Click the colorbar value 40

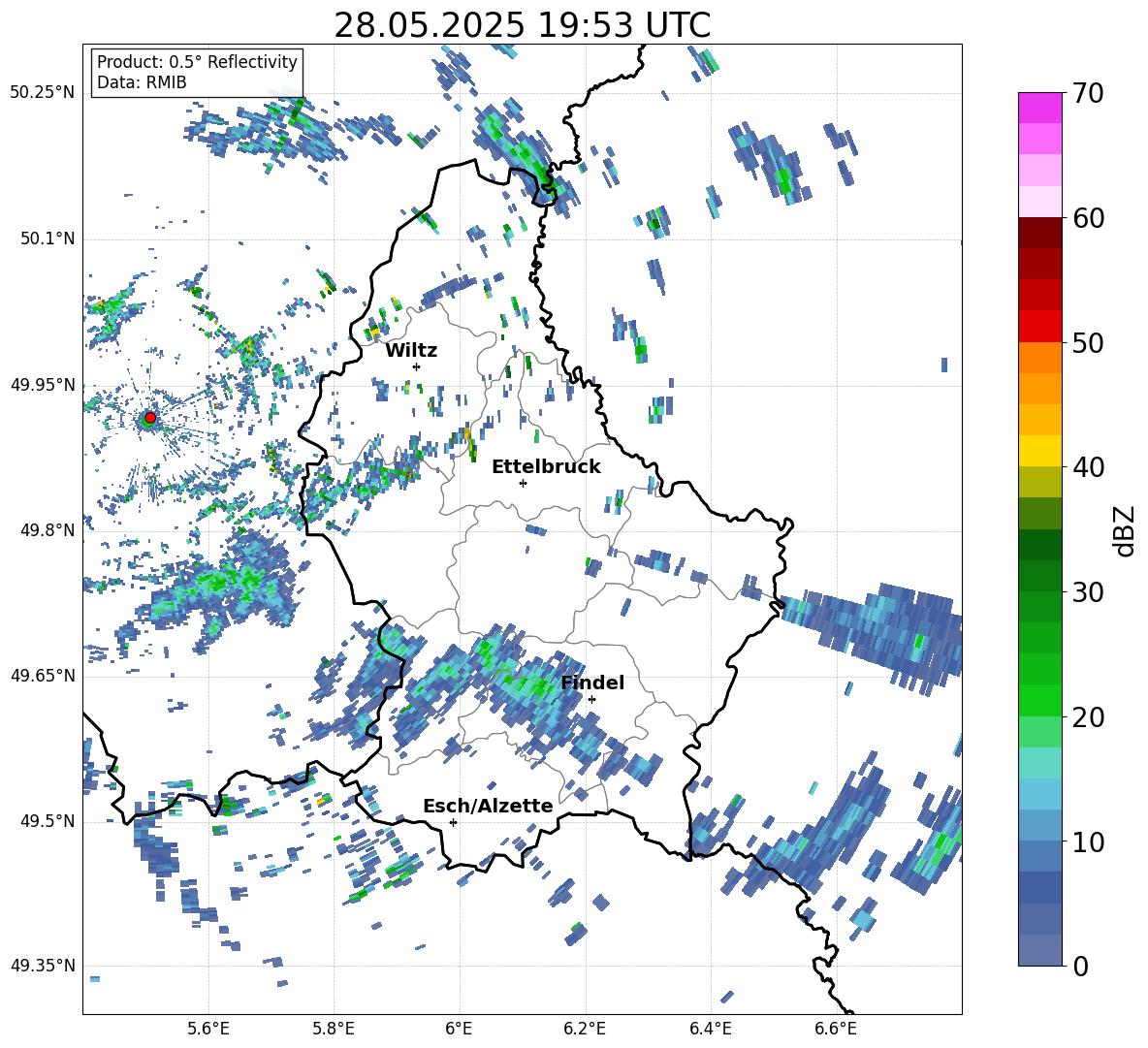click(1088, 467)
